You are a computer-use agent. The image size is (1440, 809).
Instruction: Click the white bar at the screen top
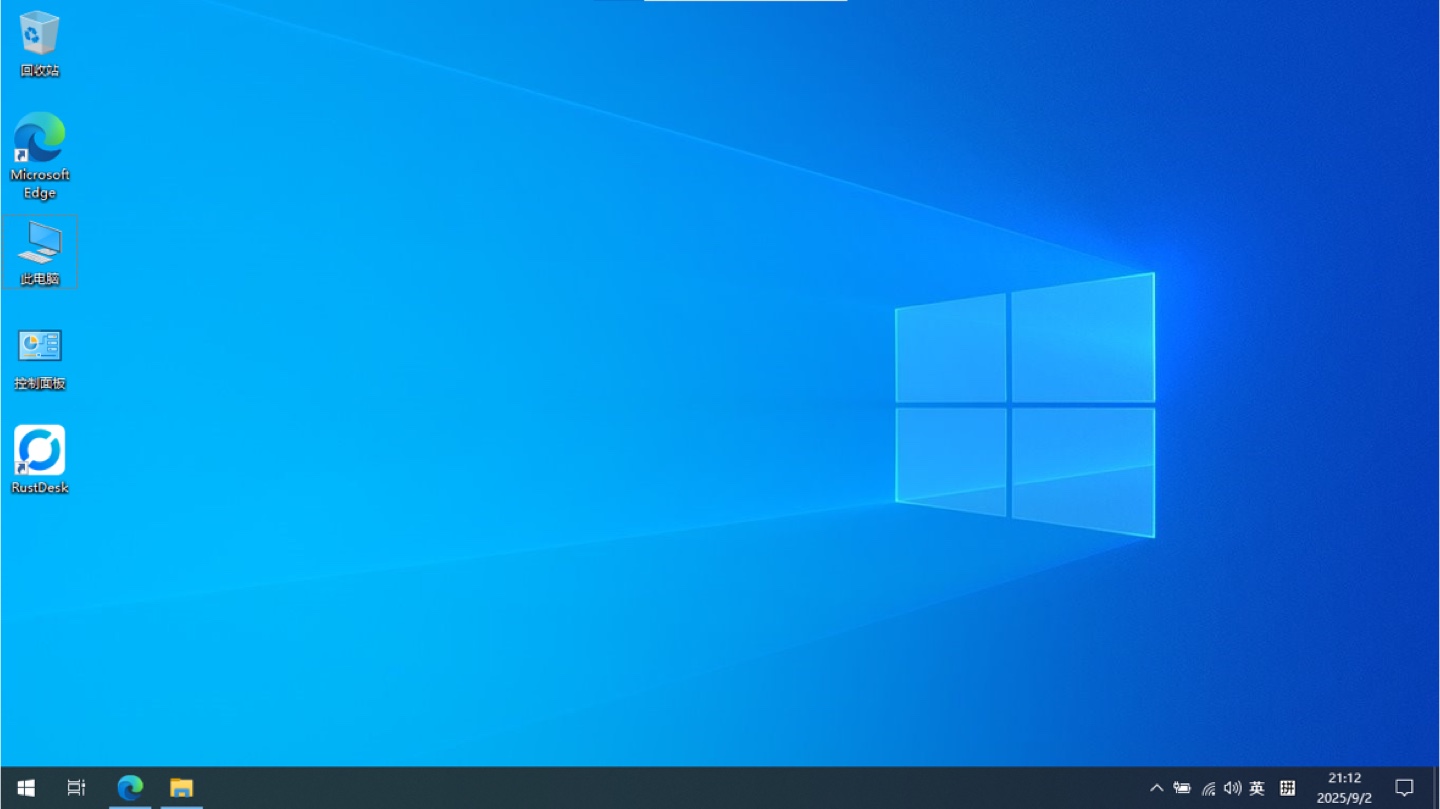click(745, 1)
